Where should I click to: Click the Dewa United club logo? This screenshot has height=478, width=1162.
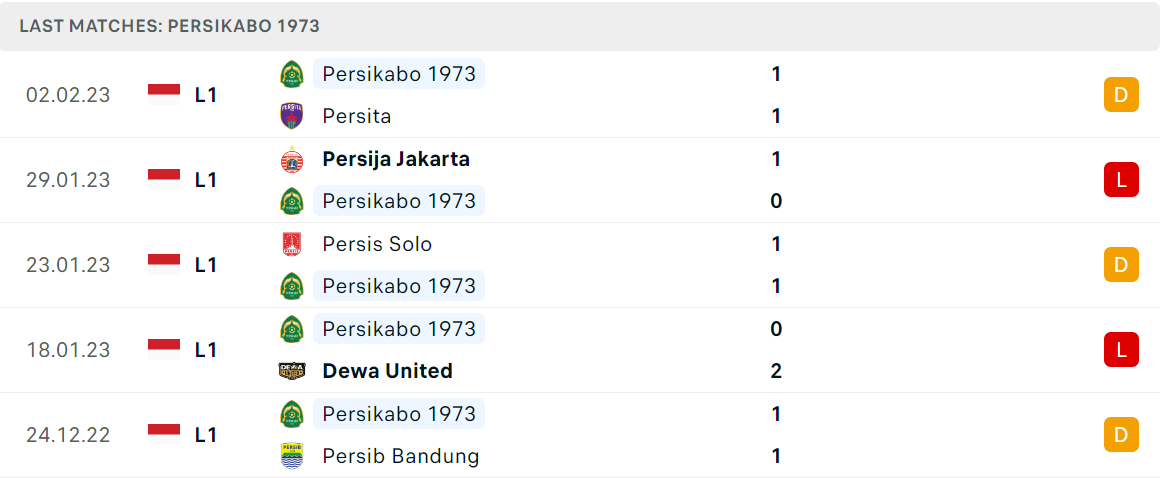291,371
